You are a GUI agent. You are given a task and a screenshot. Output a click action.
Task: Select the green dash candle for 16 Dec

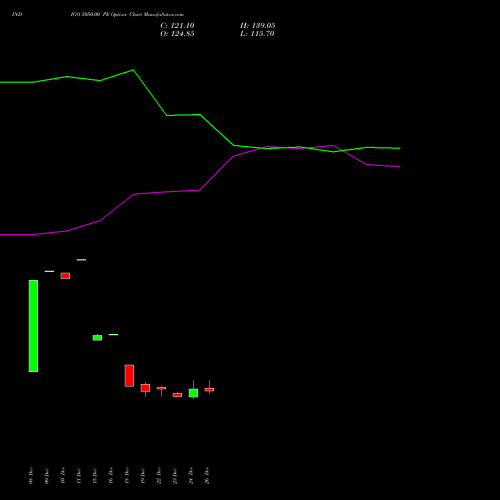coord(113,334)
